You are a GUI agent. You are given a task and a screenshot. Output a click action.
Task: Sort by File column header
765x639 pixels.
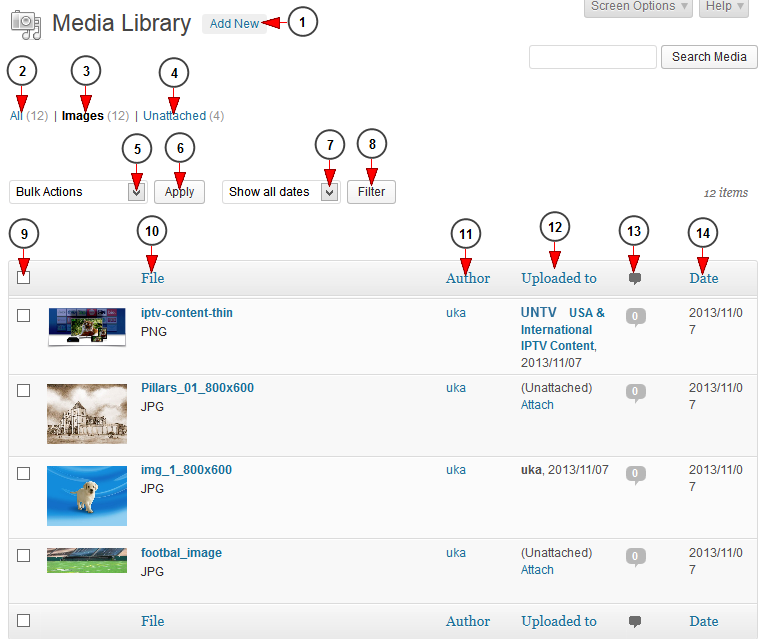click(153, 279)
